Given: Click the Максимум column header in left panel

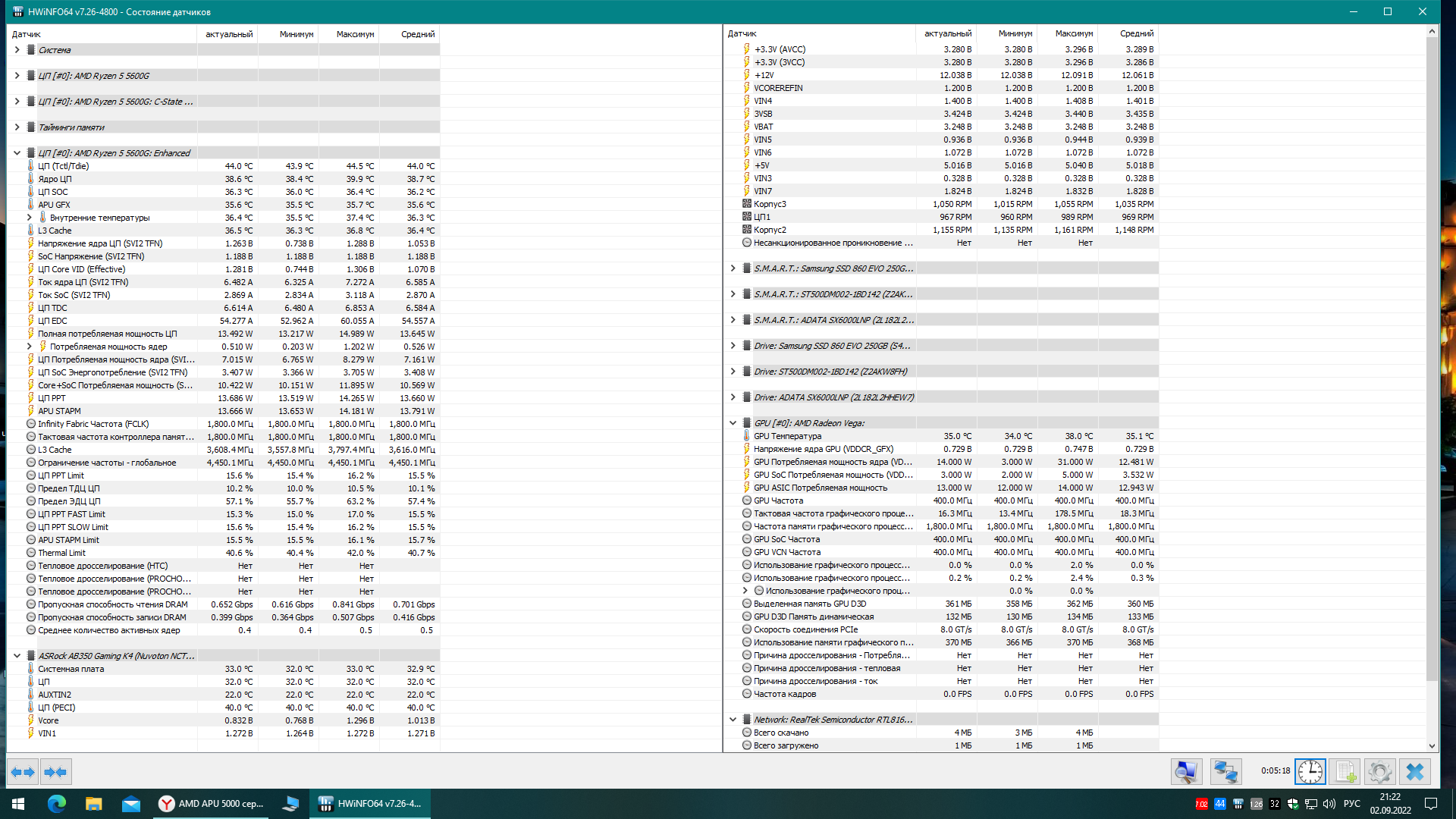Looking at the screenshot, I should pos(355,34).
